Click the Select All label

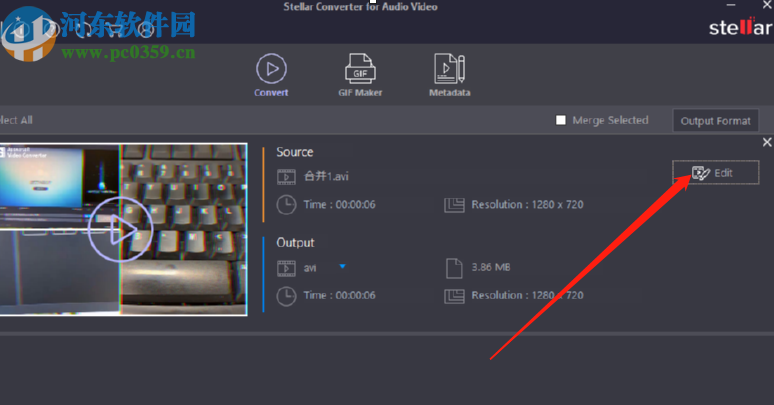tap(16, 120)
